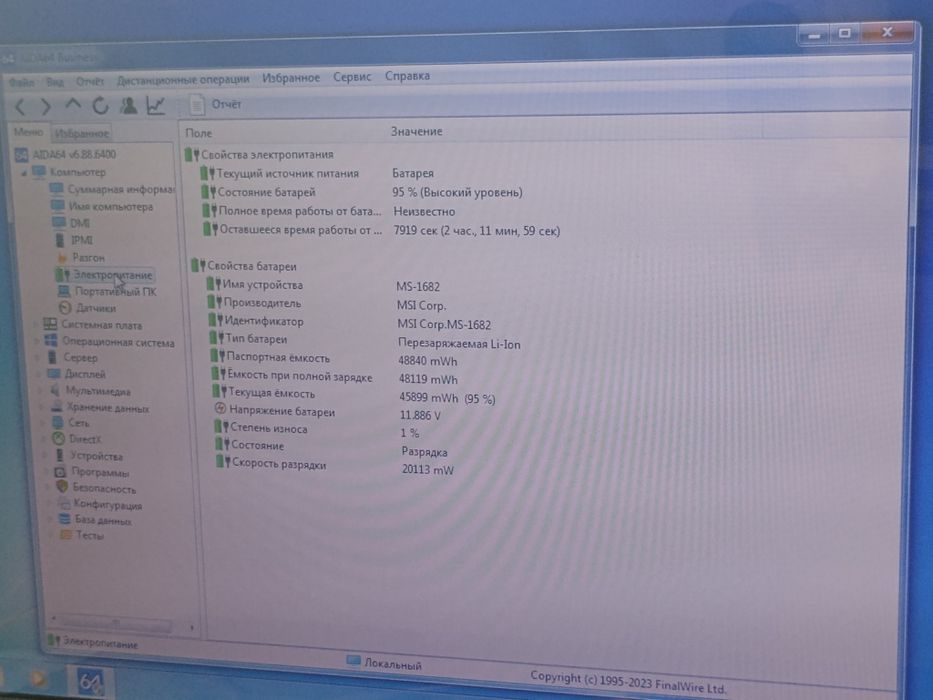
Task: Click the DirectX icon in tree
Action: click(58, 439)
